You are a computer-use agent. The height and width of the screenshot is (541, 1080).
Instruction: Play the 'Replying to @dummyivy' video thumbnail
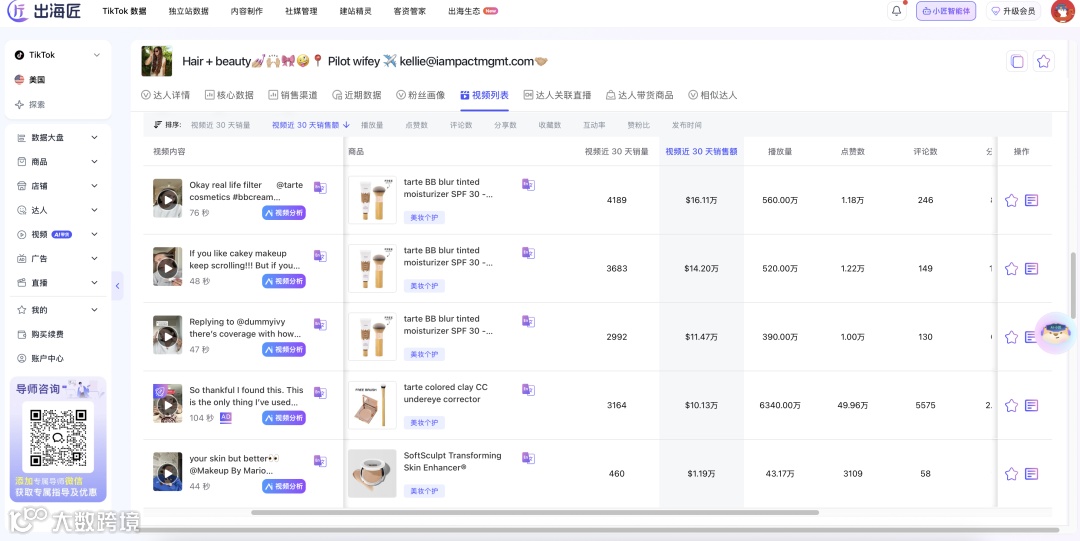click(x=167, y=336)
